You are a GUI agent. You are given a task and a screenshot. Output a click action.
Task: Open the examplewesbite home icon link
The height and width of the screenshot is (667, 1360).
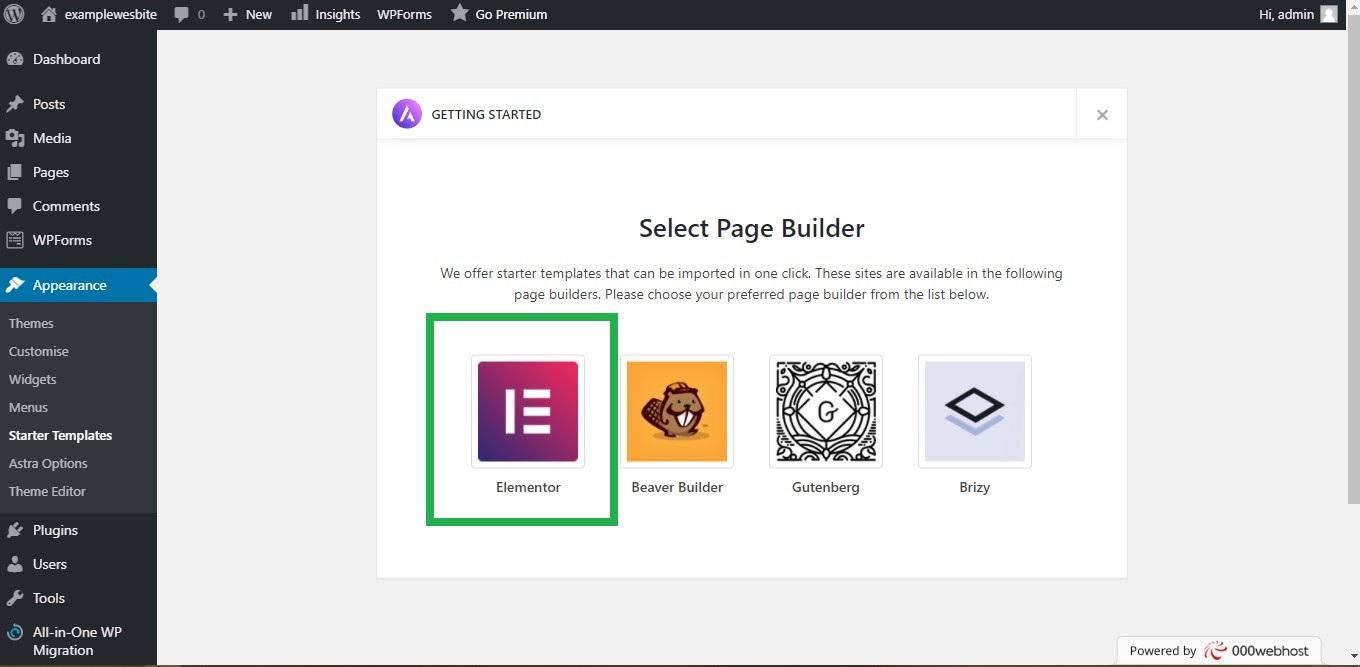[49, 14]
